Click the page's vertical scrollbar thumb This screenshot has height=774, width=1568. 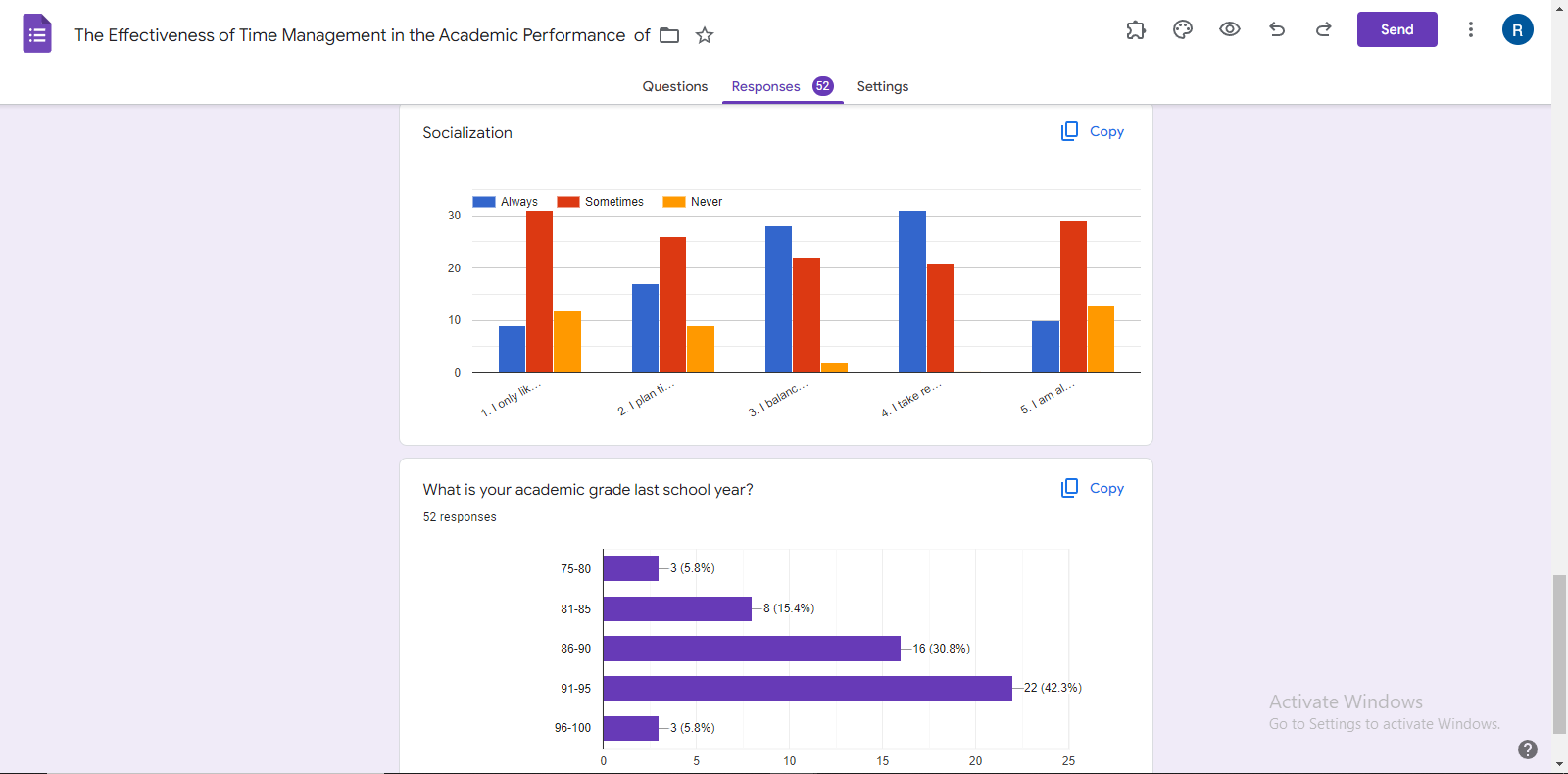(1559, 653)
